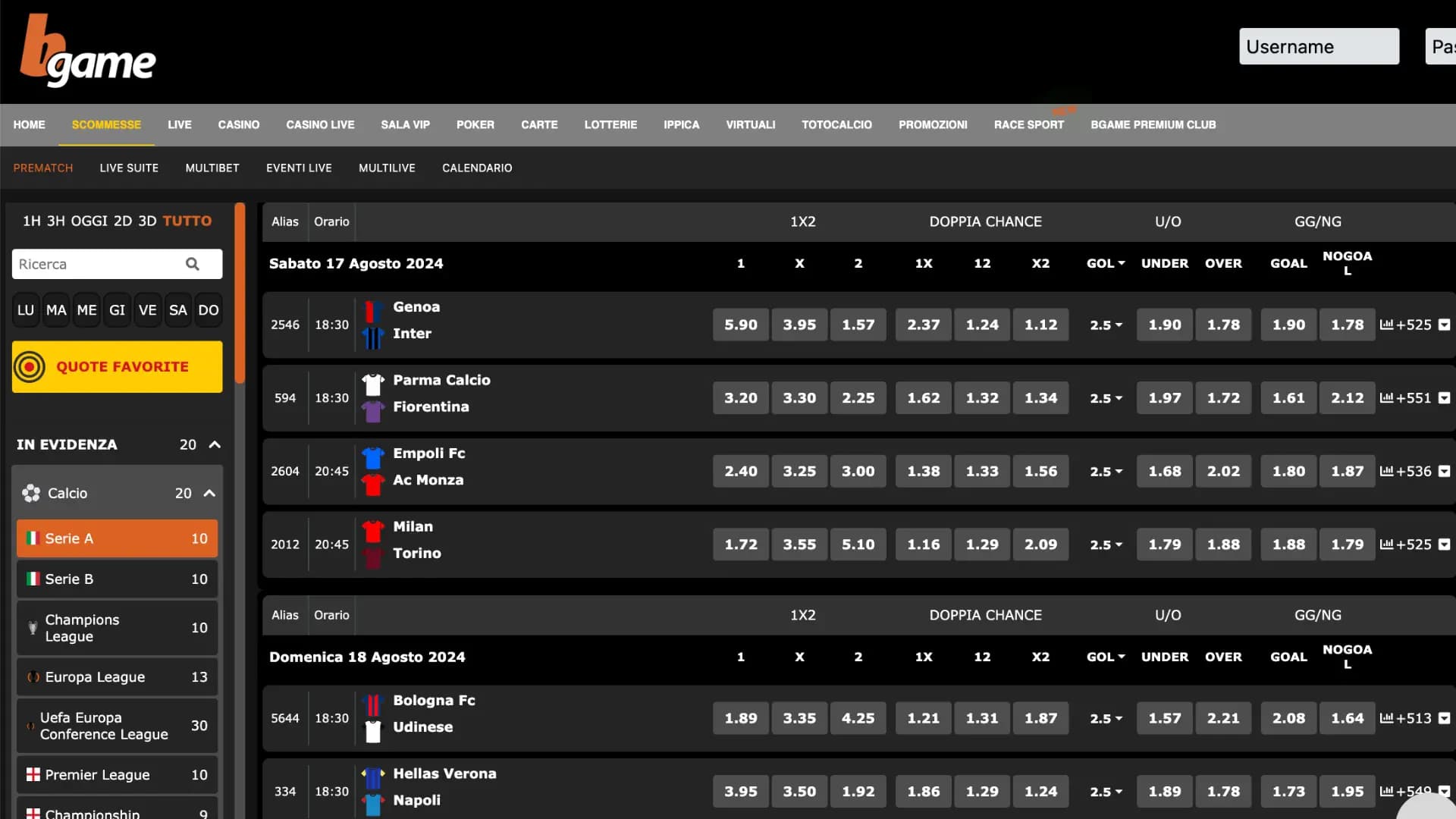Click the Quote Favorite target icon
This screenshot has width=1456, height=819.
pos(30,367)
